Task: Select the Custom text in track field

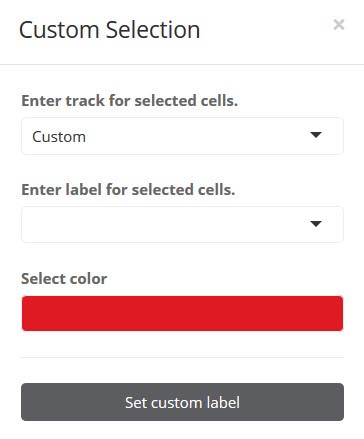Action: tap(59, 137)
